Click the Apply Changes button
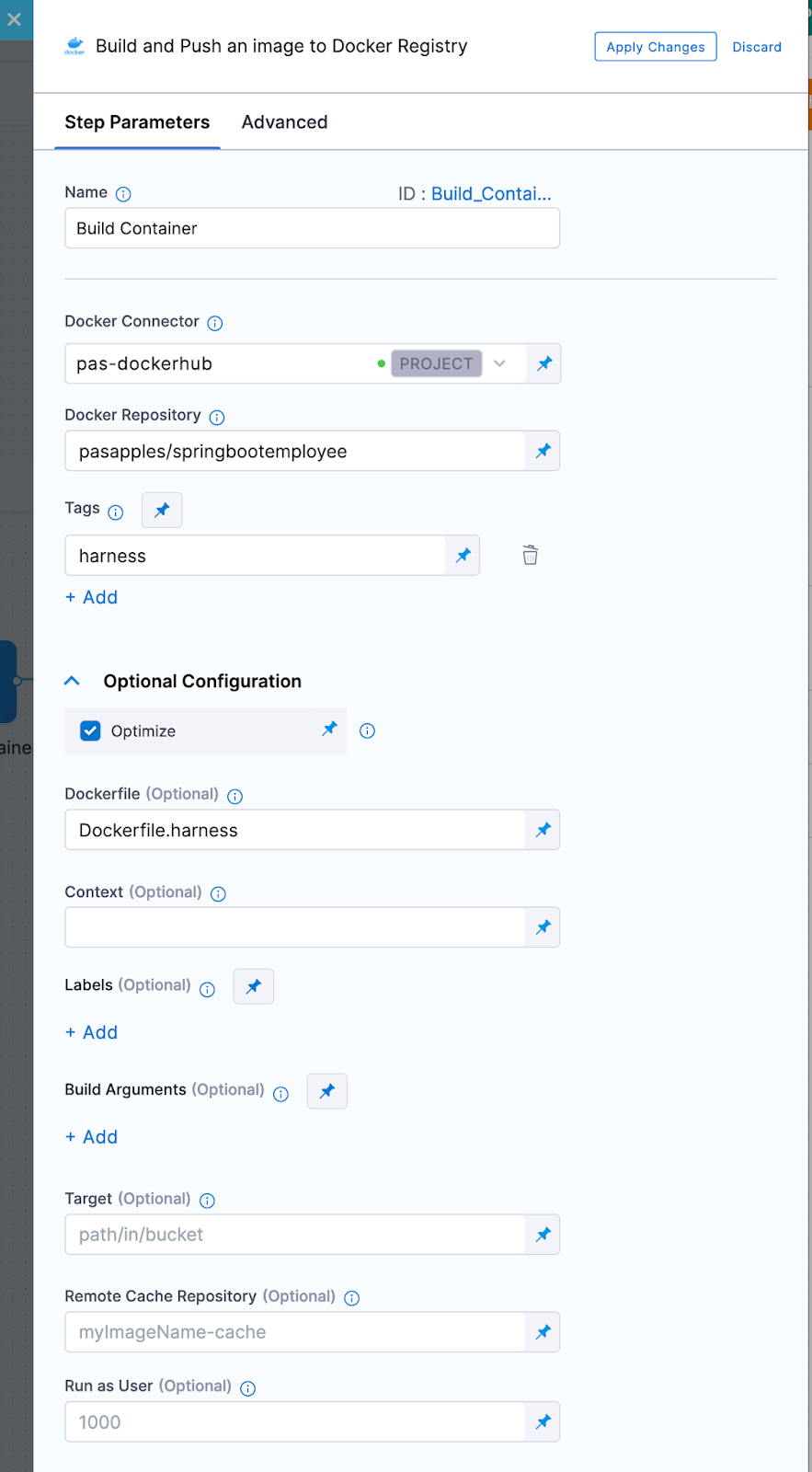The image size is (812, 1472). (x=656, y=47)
